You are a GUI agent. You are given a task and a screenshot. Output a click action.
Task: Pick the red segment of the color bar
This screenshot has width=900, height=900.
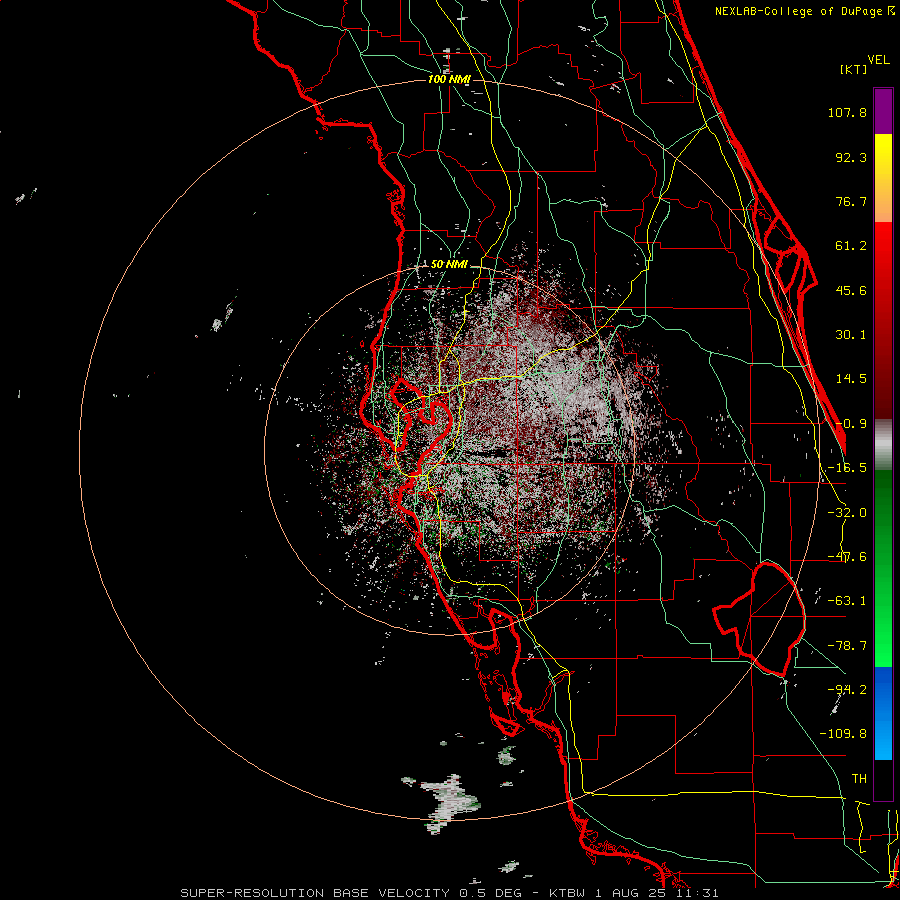(883, 320)
